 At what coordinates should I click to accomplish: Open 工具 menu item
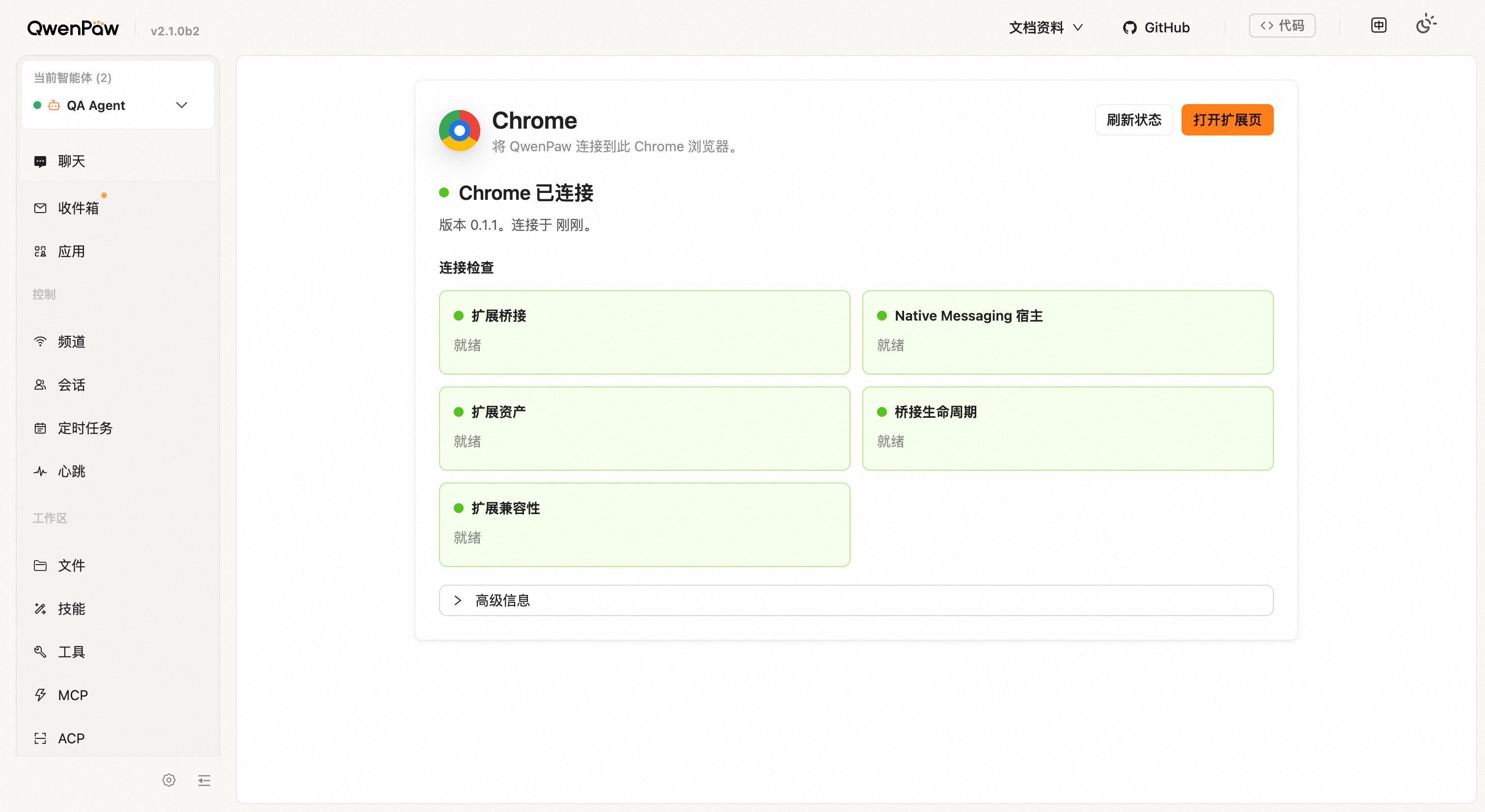pos(117,652)
